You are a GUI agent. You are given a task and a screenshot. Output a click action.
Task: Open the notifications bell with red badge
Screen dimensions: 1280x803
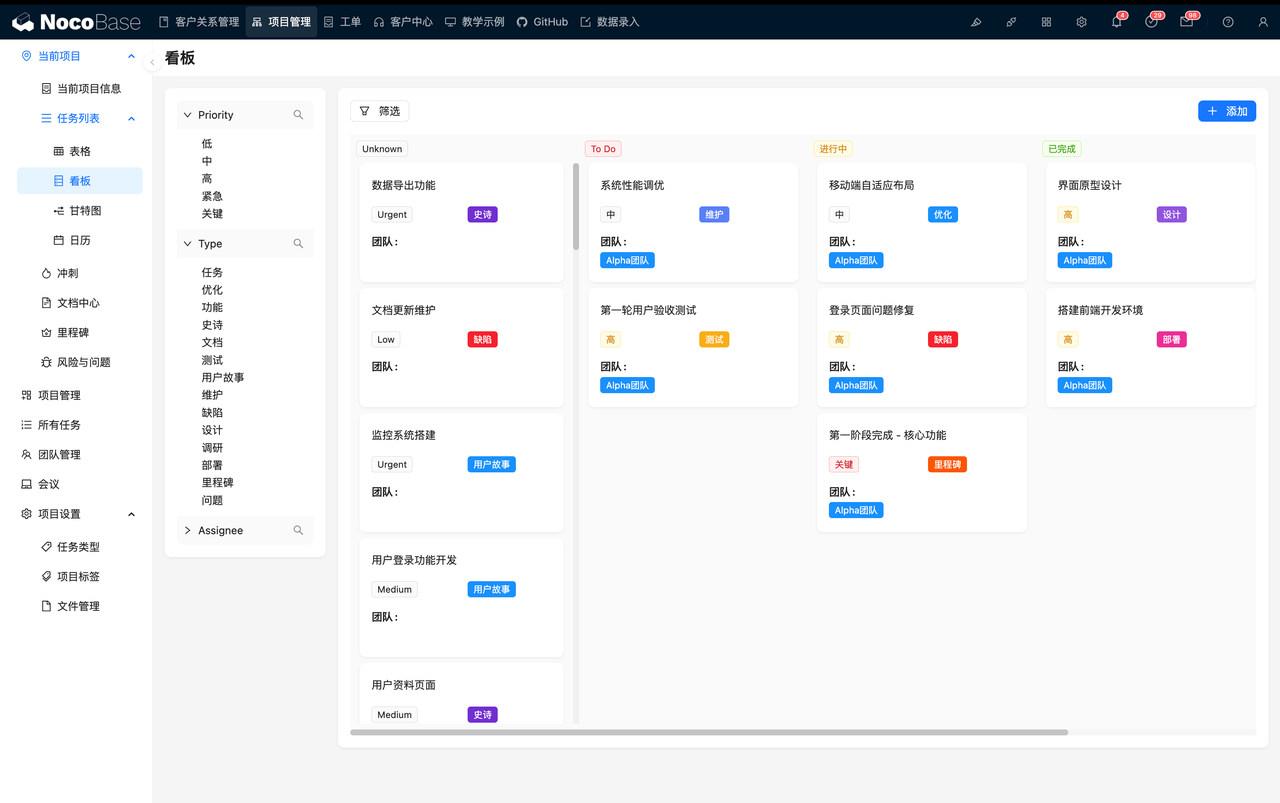1116,21
